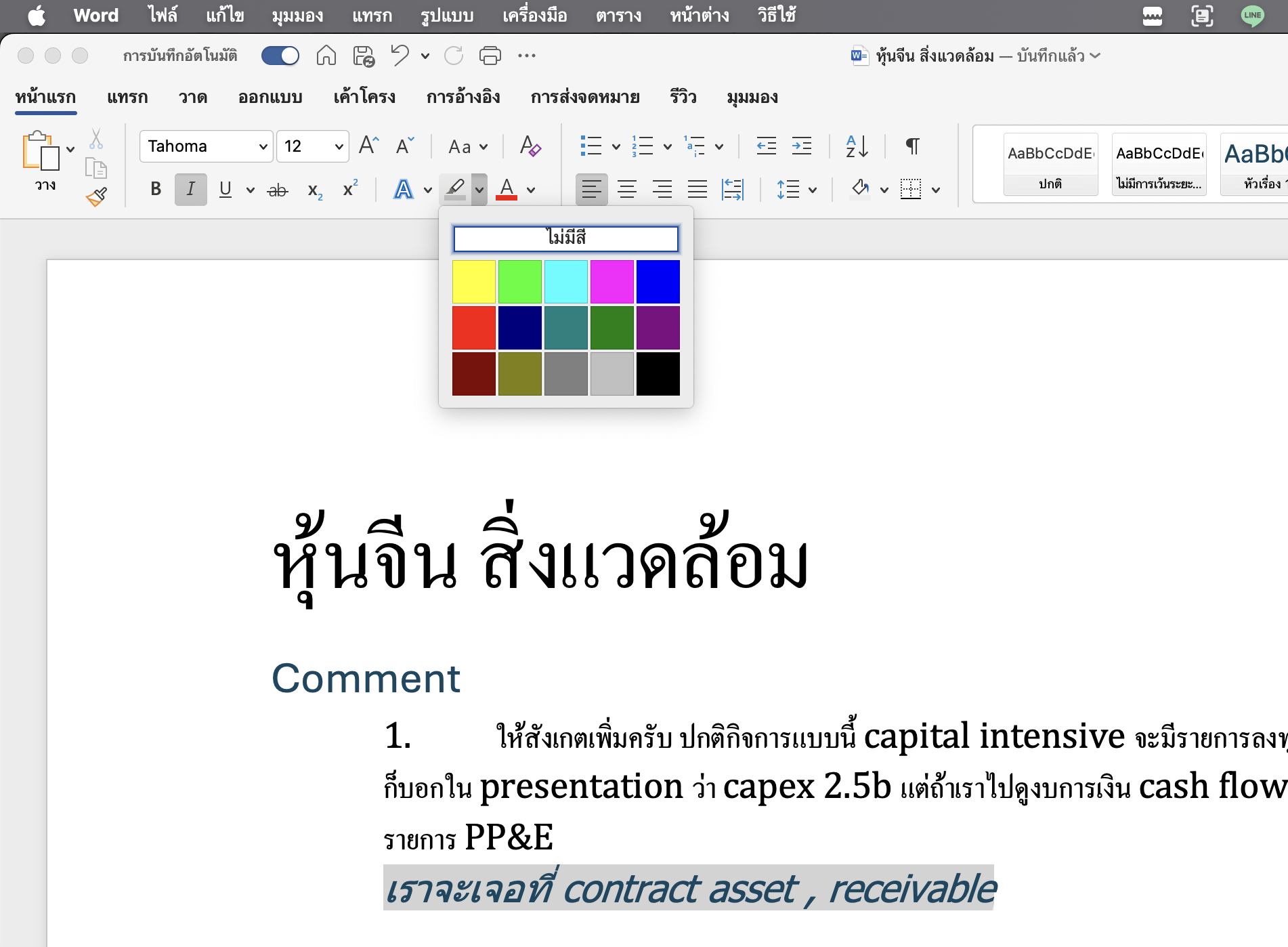Open the ไฟล์ menu in menu bar
This screenshot has height=947, width=1288.
point(163,15)
